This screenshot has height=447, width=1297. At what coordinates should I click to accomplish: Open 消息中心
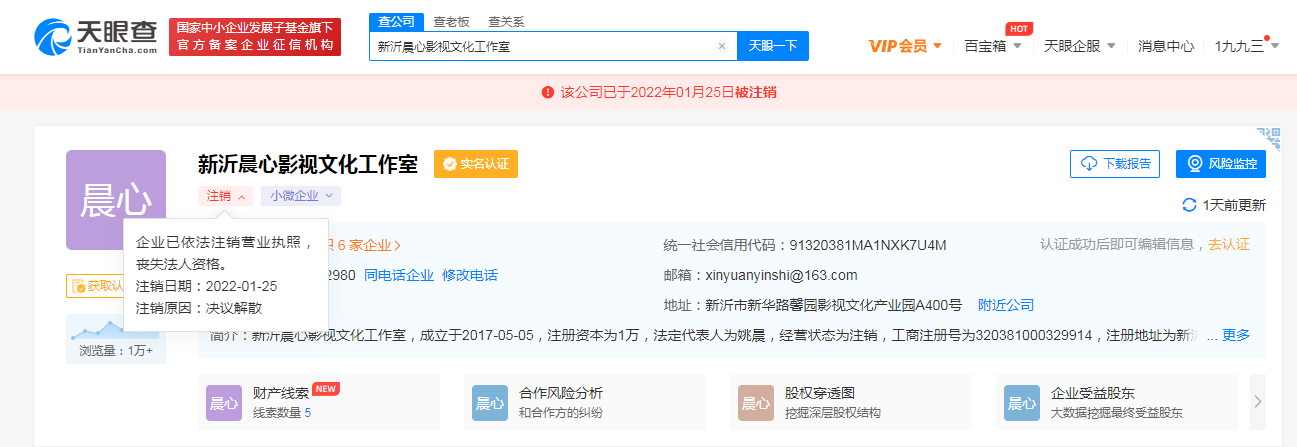[1166, 46]
